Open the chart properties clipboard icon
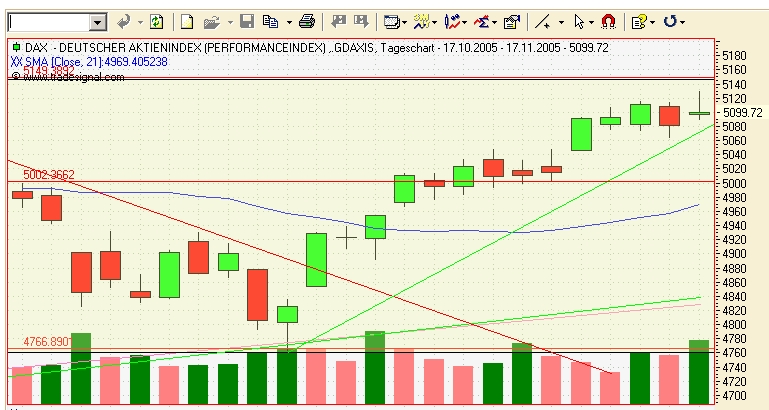The width and height of the screenshot is (769, 410). (x=512, y=22)
